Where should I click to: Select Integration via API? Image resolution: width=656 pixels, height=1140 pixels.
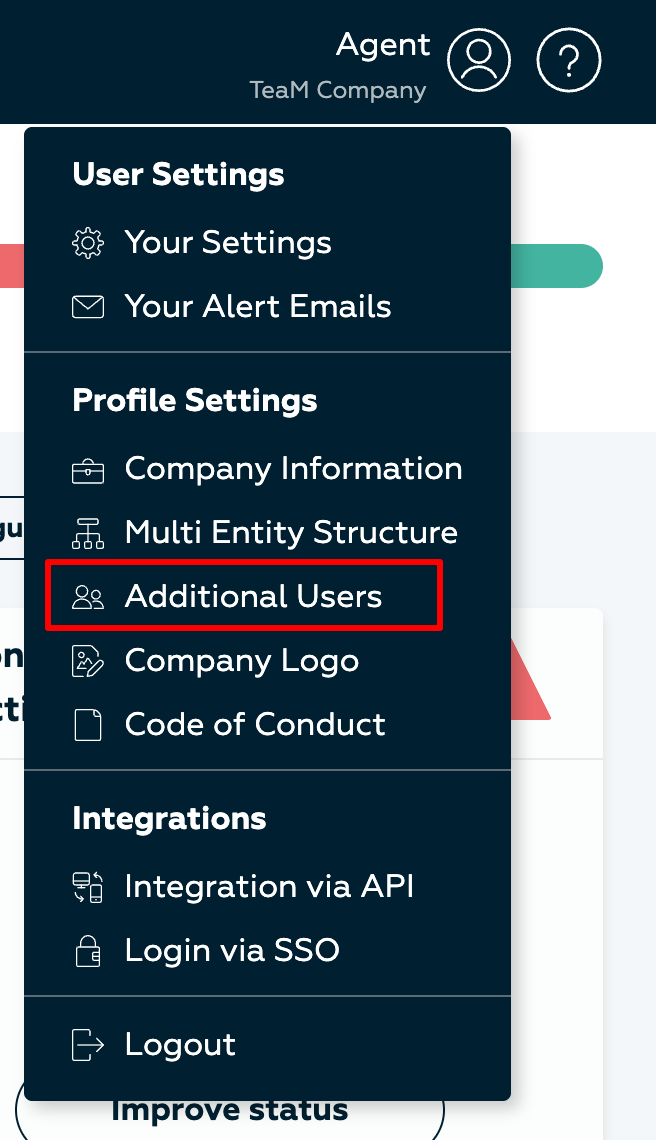[269, 887]
